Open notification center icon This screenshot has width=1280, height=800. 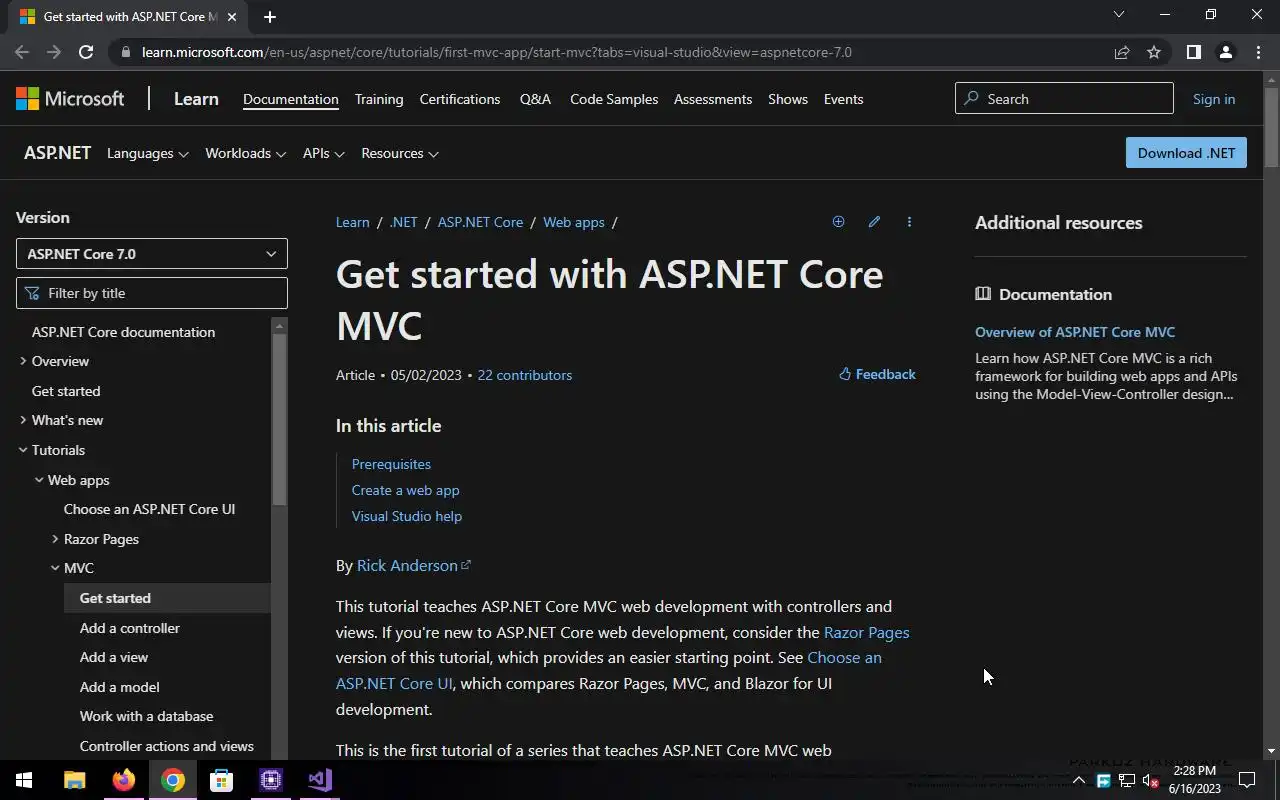coord(1247,780)
